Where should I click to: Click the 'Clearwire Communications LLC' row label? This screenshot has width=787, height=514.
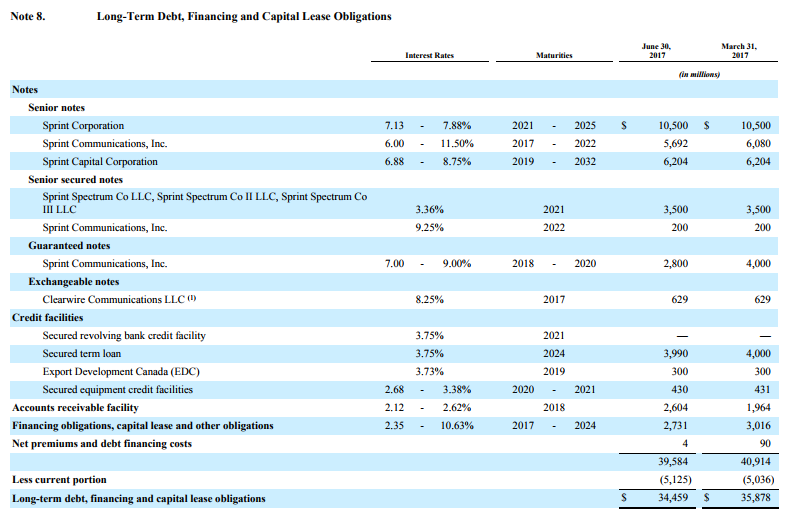pos(119,300)
